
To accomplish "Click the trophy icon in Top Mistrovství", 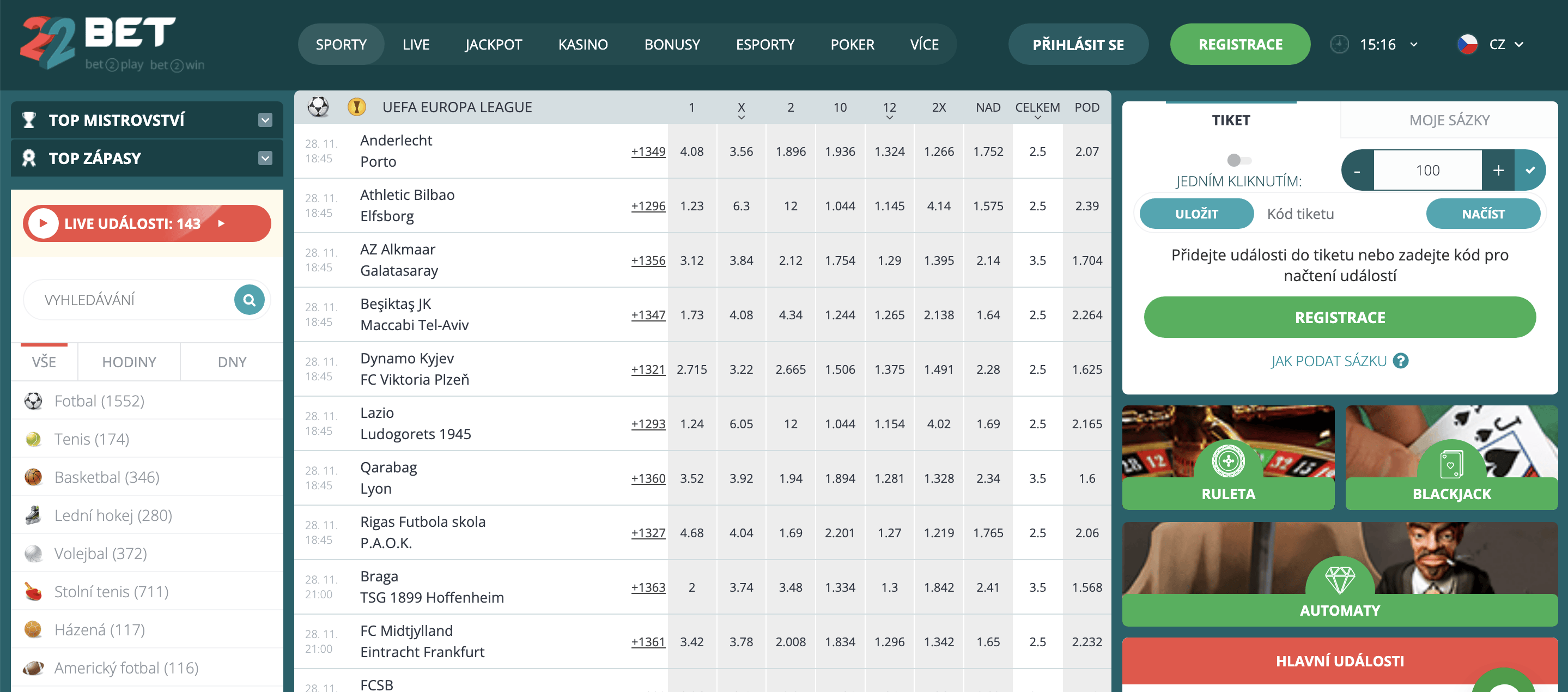I will click(29, 120).
